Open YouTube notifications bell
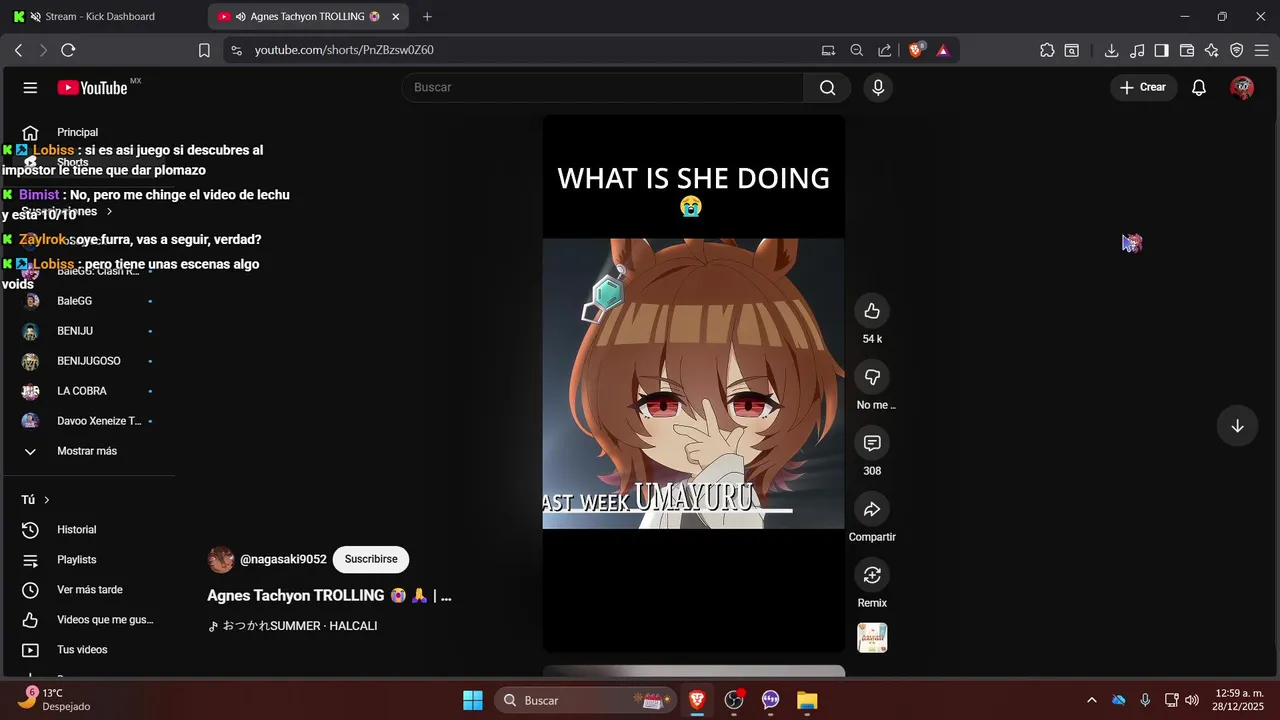1280x720 pixels. [x=1199, y=88]
